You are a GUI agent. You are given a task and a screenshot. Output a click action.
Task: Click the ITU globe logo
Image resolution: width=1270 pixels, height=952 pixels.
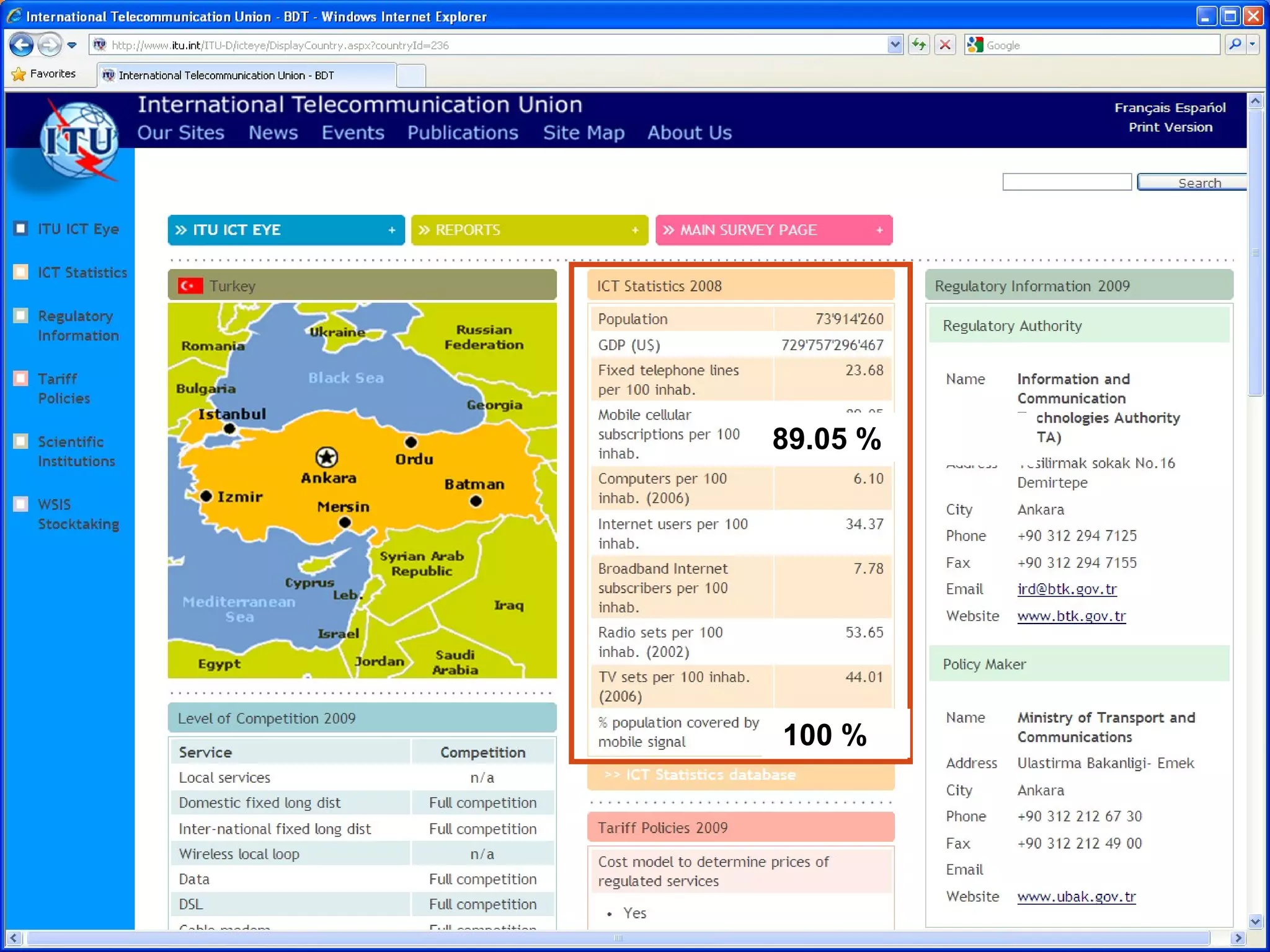(x=79, y=141)
